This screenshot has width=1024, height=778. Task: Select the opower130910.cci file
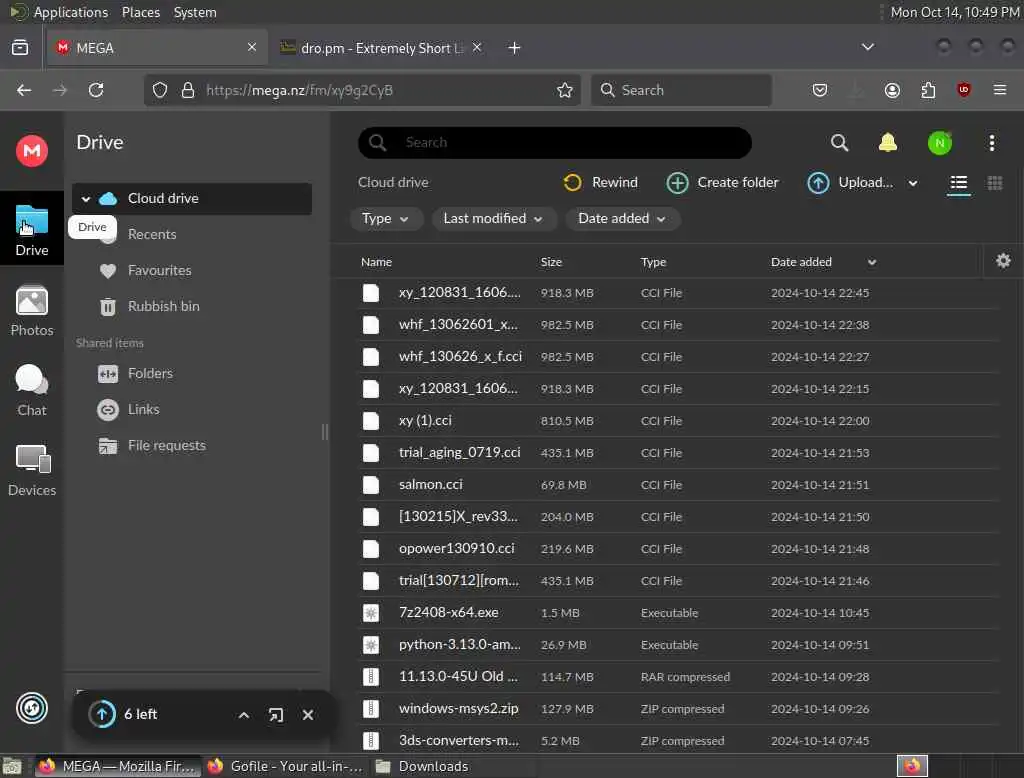pos(679,549)
